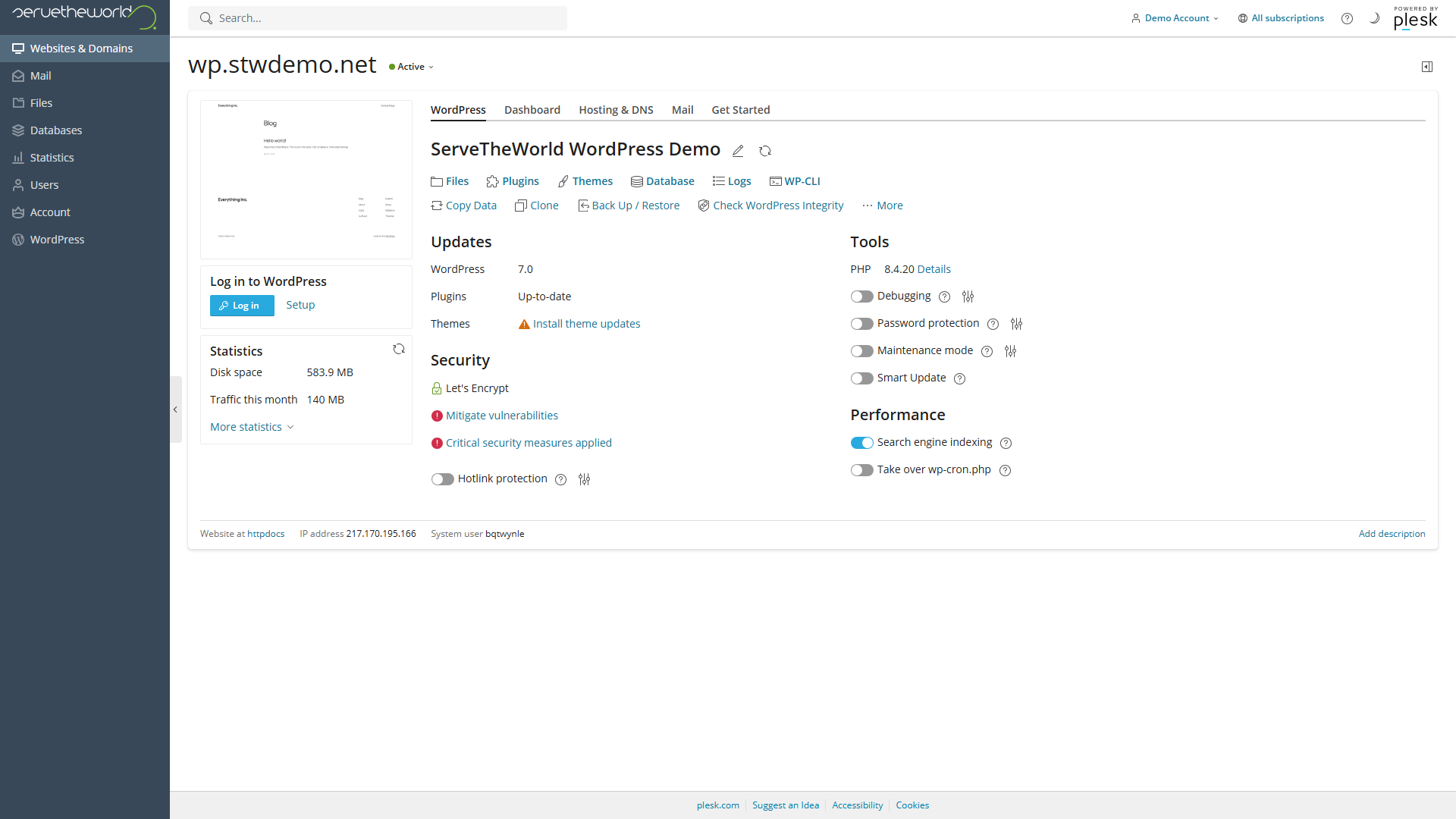Refresh the Statistics panel

(399, 349)
